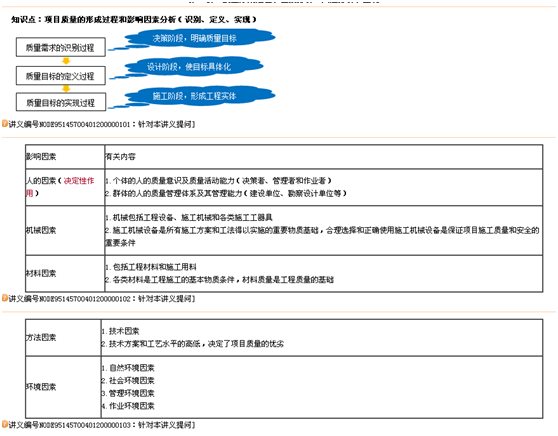The height and width of the screenshot is (436, 558).
Task: Click the cell 环境因素
Action: tap(63, 387)
